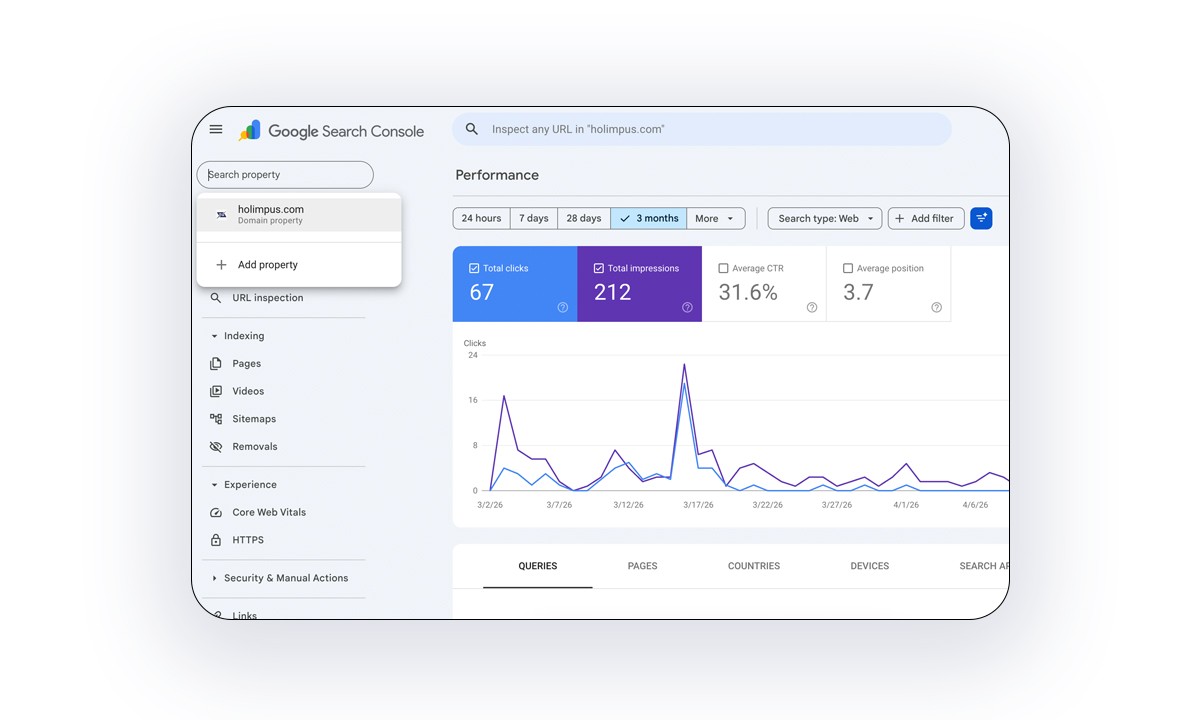This screenshot has width=1200, height=720.
Task: Click the Add filter button
Action: [x=926, y=218]
